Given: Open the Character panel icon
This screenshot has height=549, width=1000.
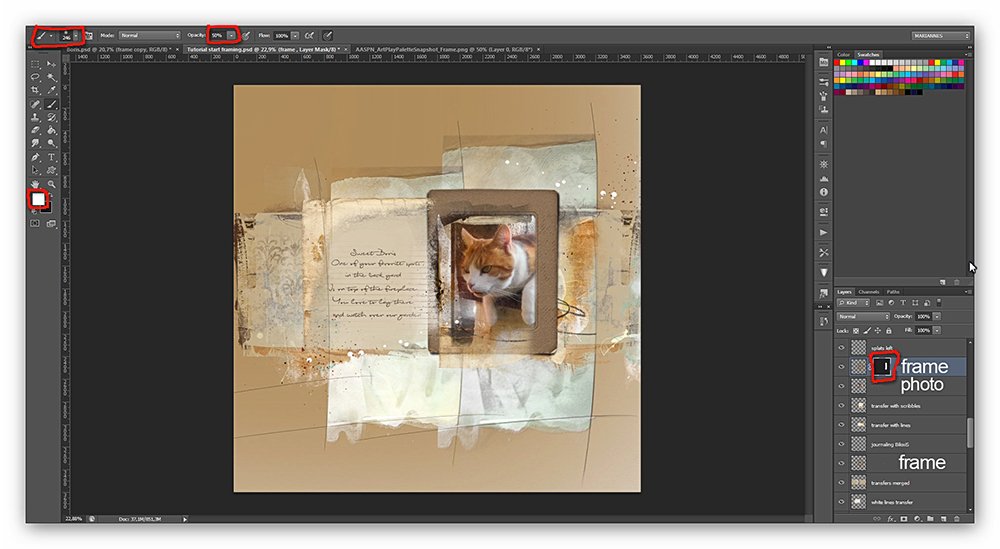Looking at the screenshot, I should coord(823,129).
